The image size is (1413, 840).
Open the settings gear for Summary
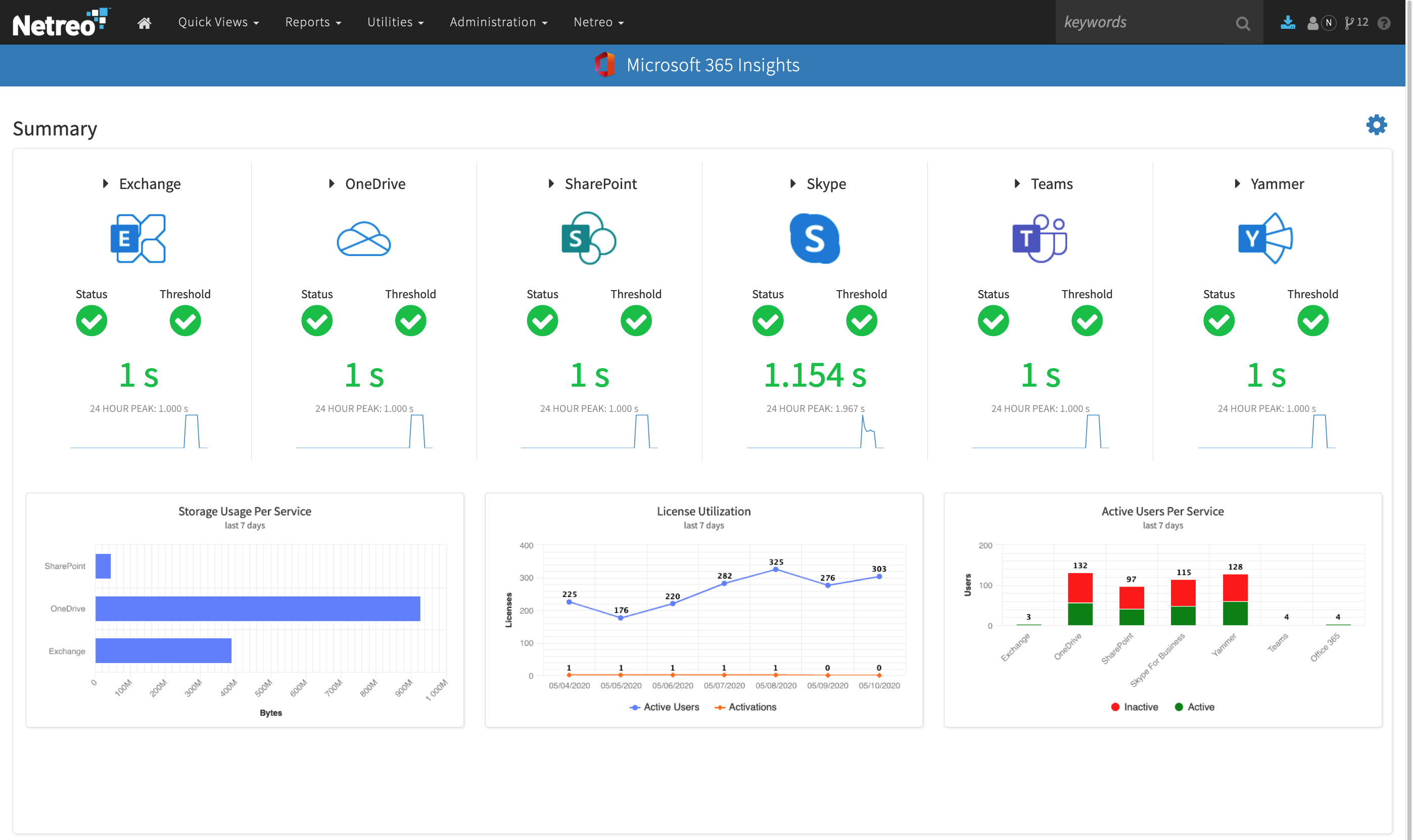1375,124
